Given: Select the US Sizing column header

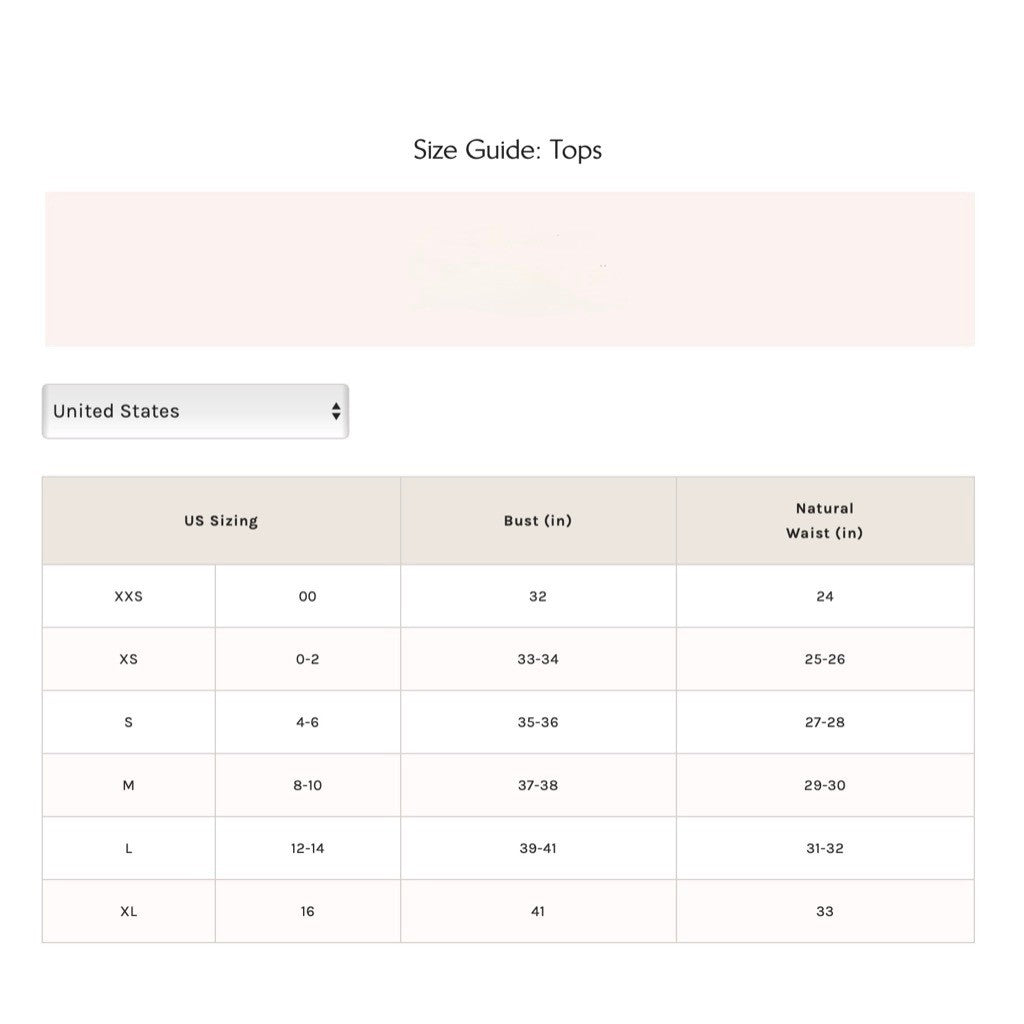Looking at the screenshot, I should [221, 520].
